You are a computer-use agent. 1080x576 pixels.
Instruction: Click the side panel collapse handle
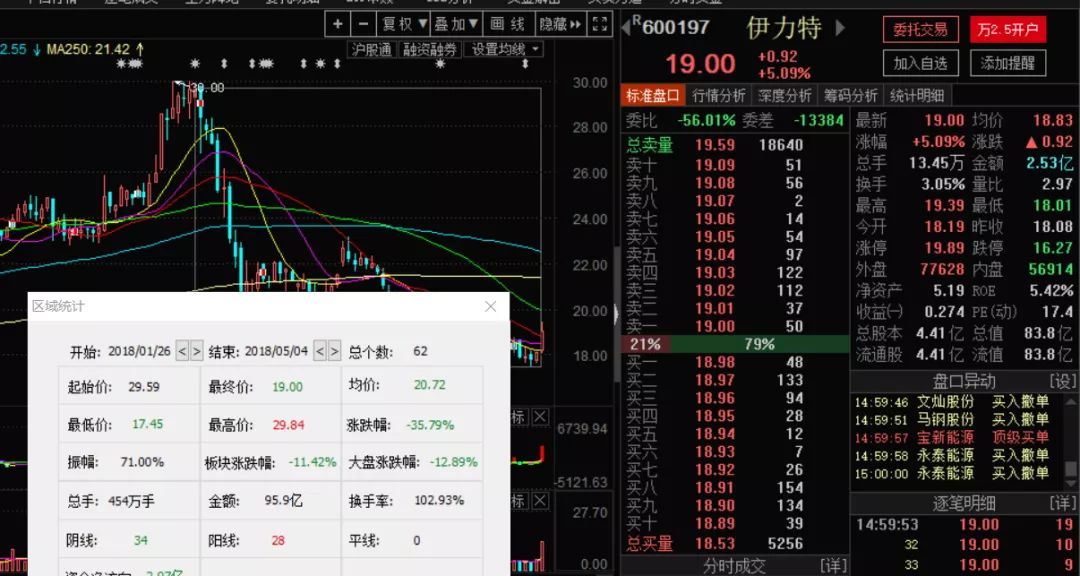point(616,314)
